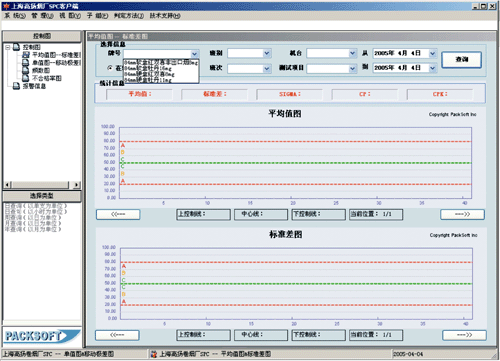Click the 选择类型 panel header
The height and width of the screenshot is (361, 500).
42,196
